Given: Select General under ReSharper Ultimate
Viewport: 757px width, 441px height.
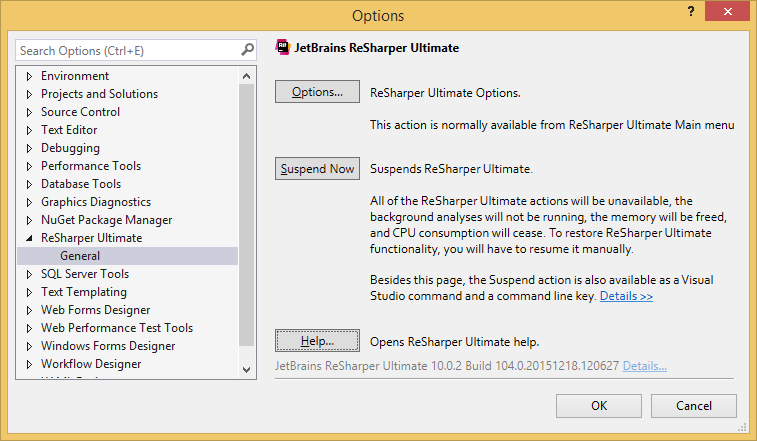Looking at the screenshot, I should 80,256.
